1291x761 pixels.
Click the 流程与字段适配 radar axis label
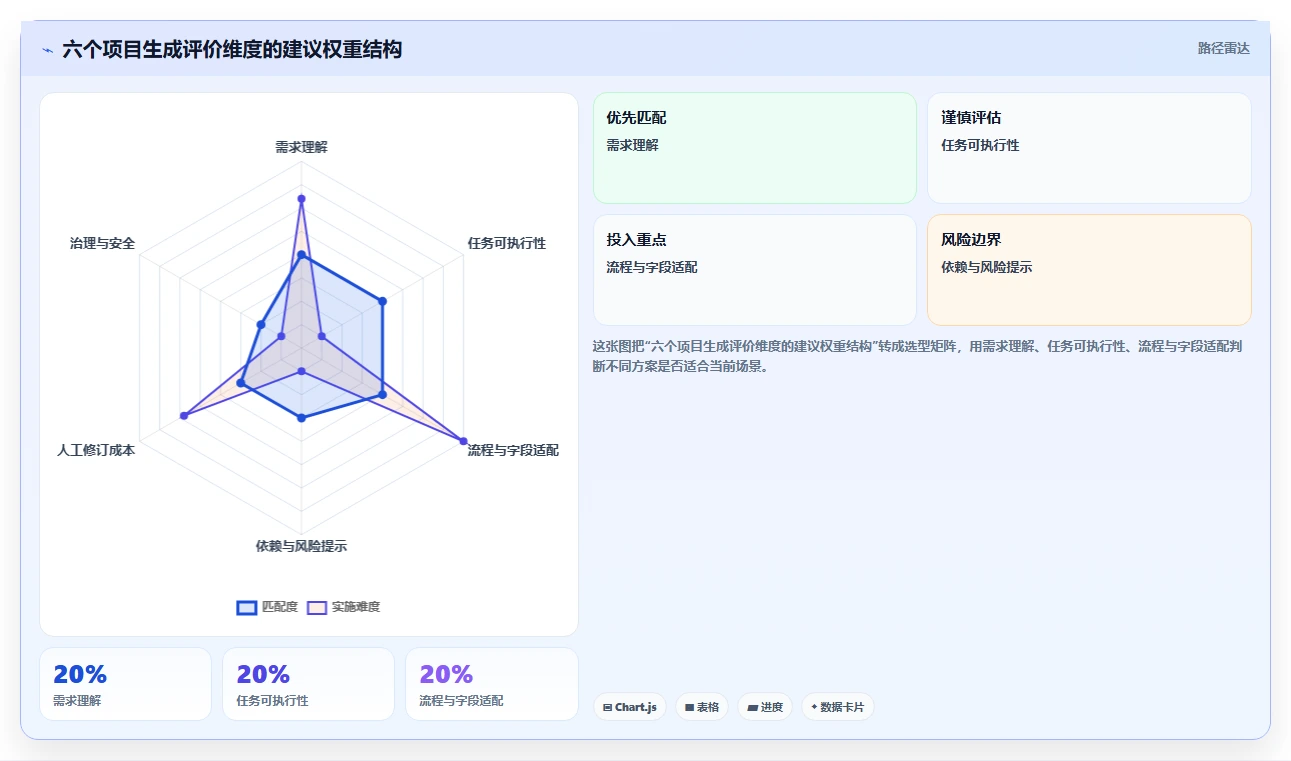[x=513, y=451]
